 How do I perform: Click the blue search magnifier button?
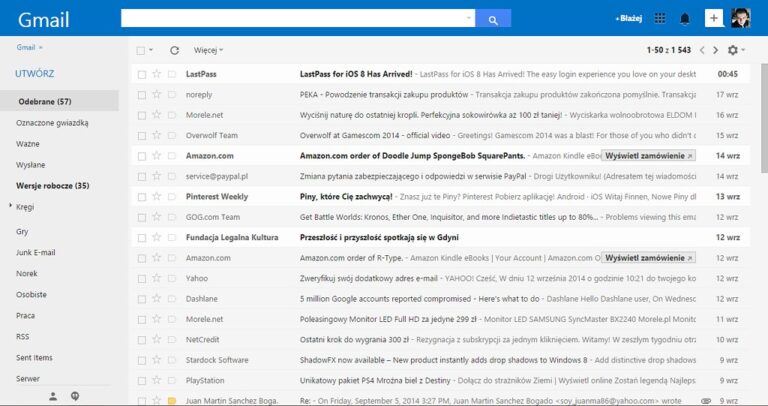(493, 19)
